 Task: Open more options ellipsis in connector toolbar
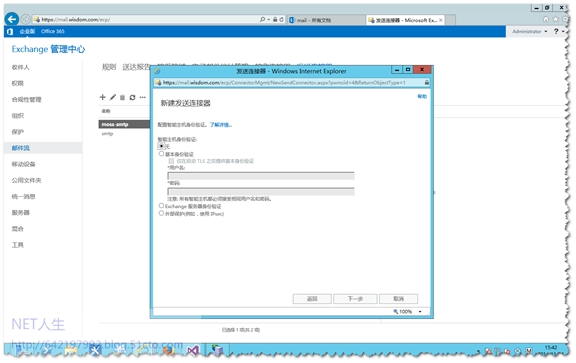point(143,97)
